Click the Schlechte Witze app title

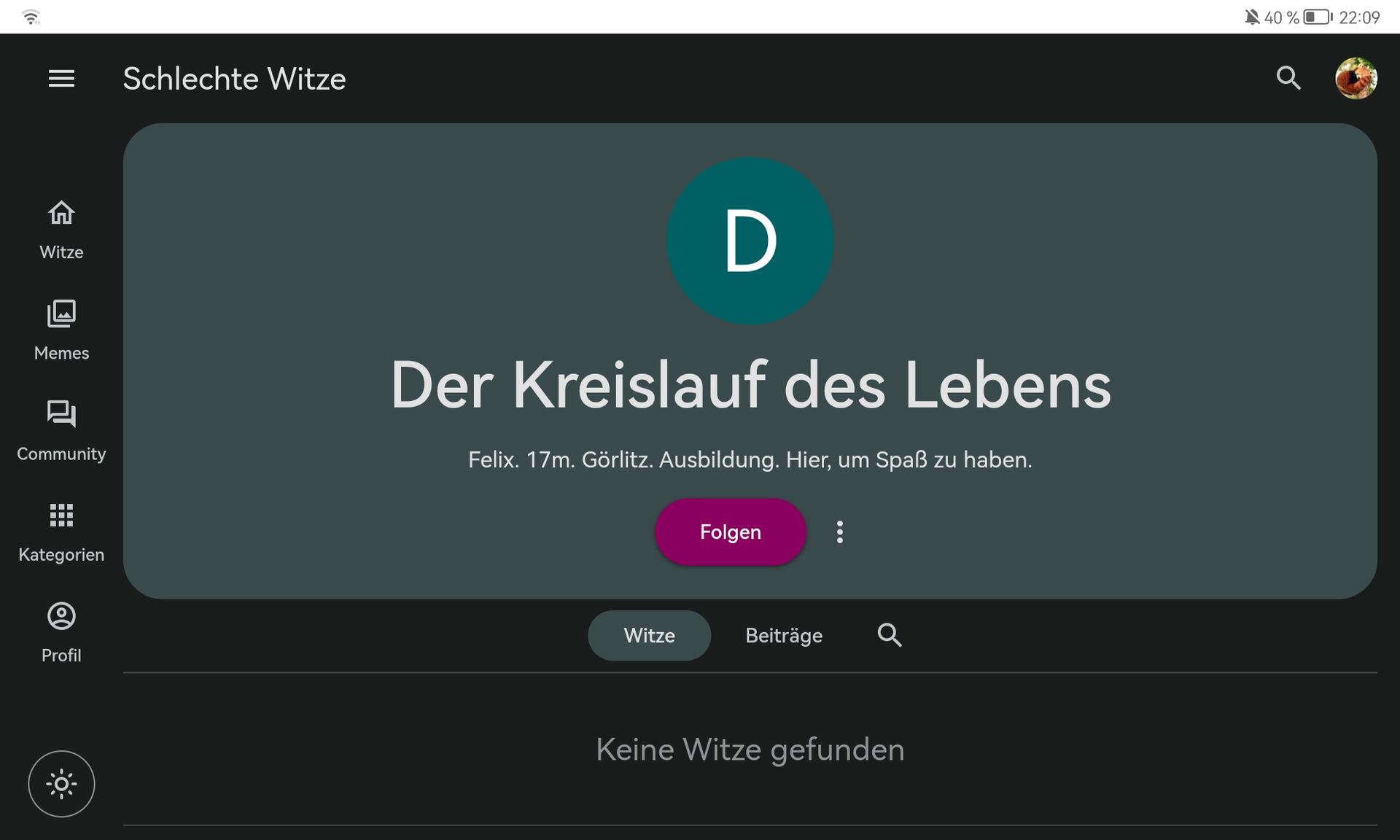(x=234, y=79)
